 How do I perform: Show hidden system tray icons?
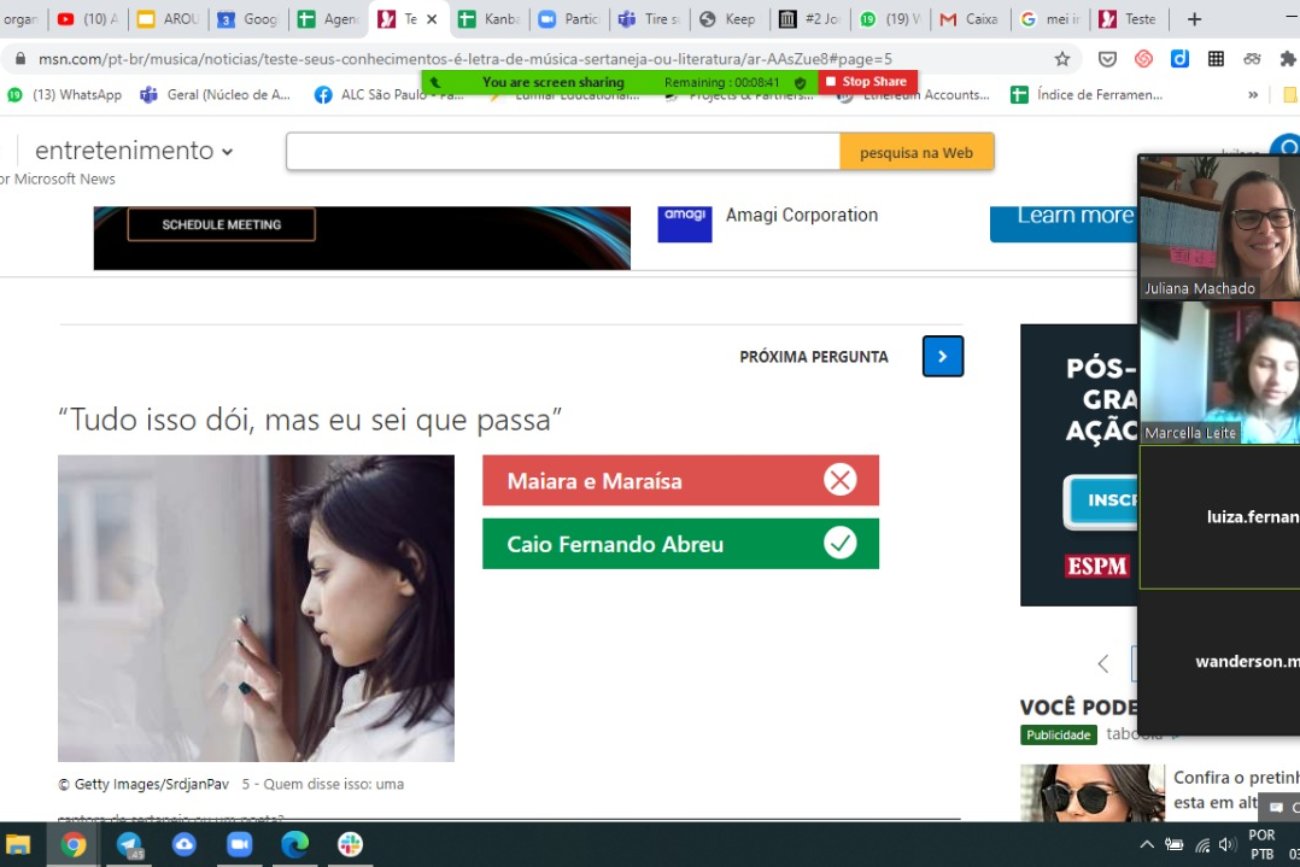coord(1147,845)
